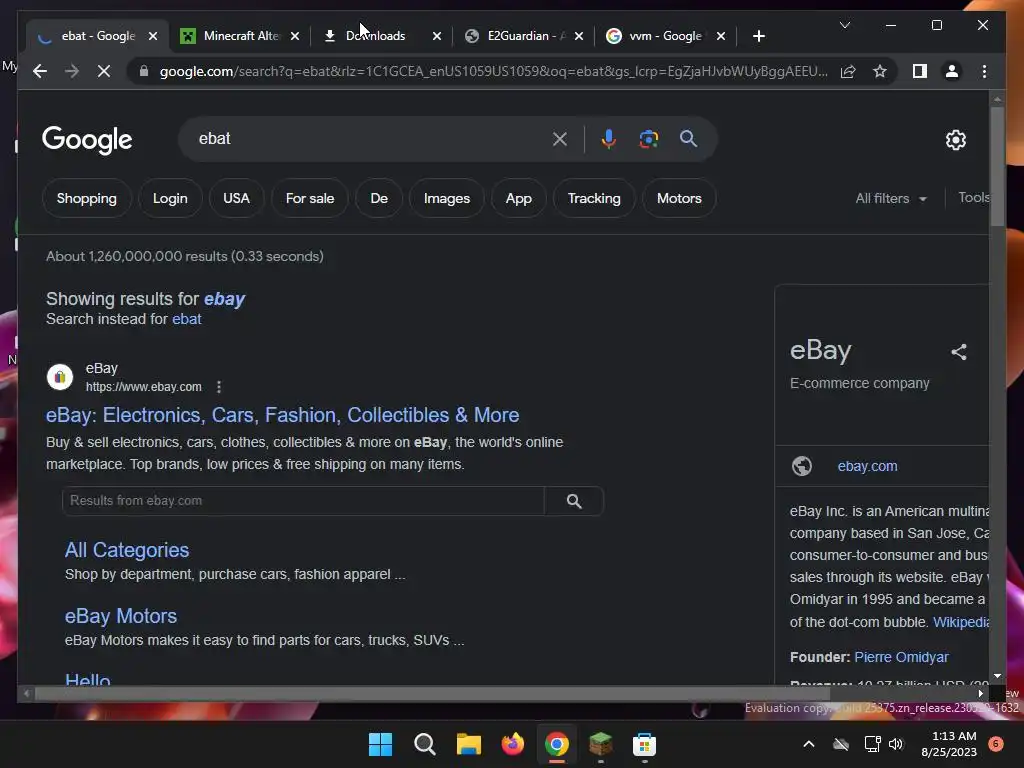Screen dimensions: 1024x768
Task: Apply the USA search chip
Action: 236,199
